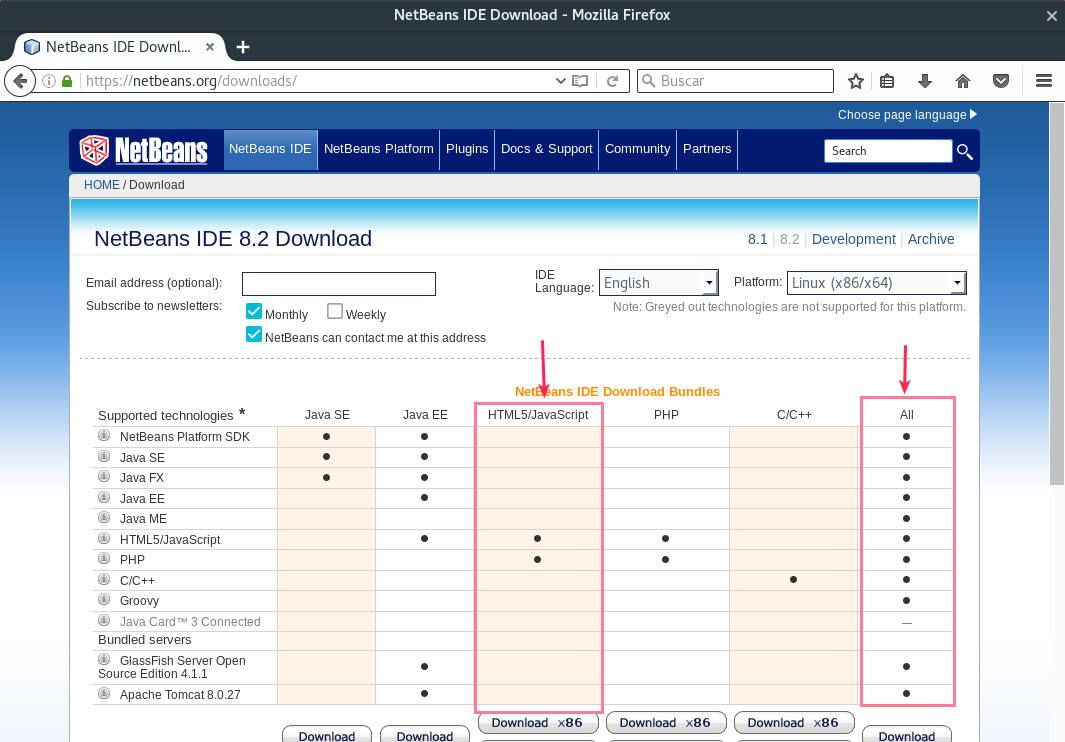Click the green padlock security icon

pyautogui.click(x=67, y=82)
